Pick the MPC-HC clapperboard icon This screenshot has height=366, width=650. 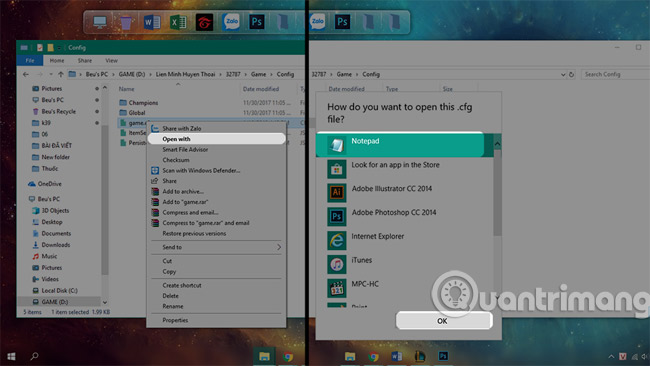point(337,288)
